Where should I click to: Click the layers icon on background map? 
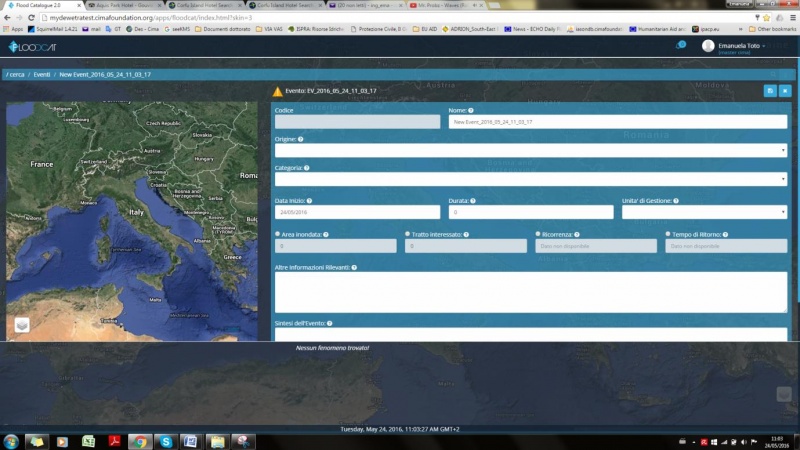(784, 394)
